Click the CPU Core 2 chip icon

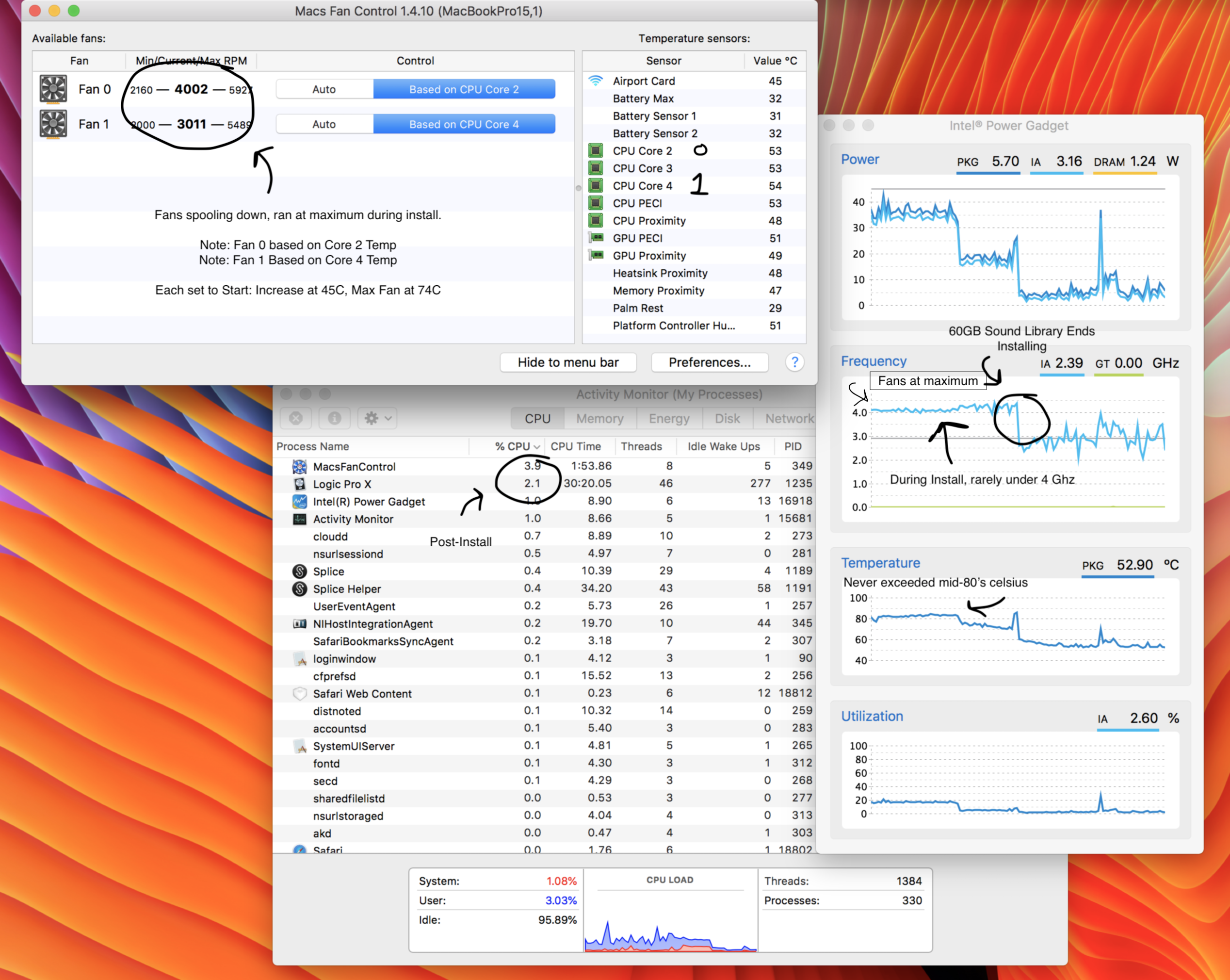596,151
